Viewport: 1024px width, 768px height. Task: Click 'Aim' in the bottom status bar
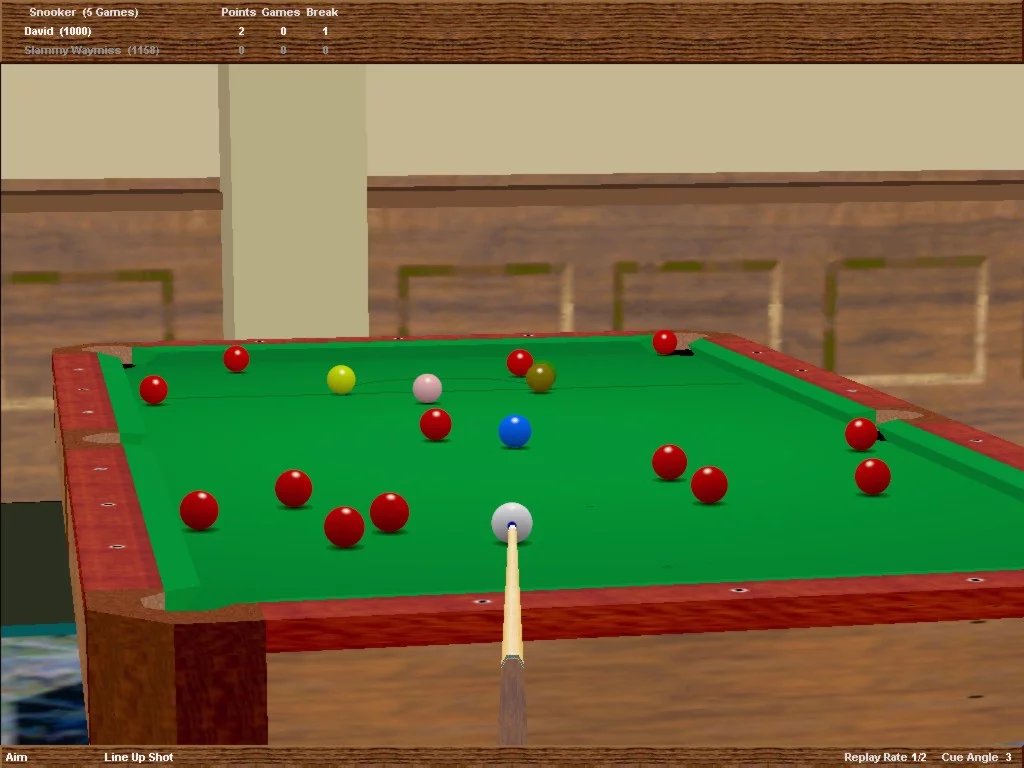pyautogui.click(x=16, y=757)
